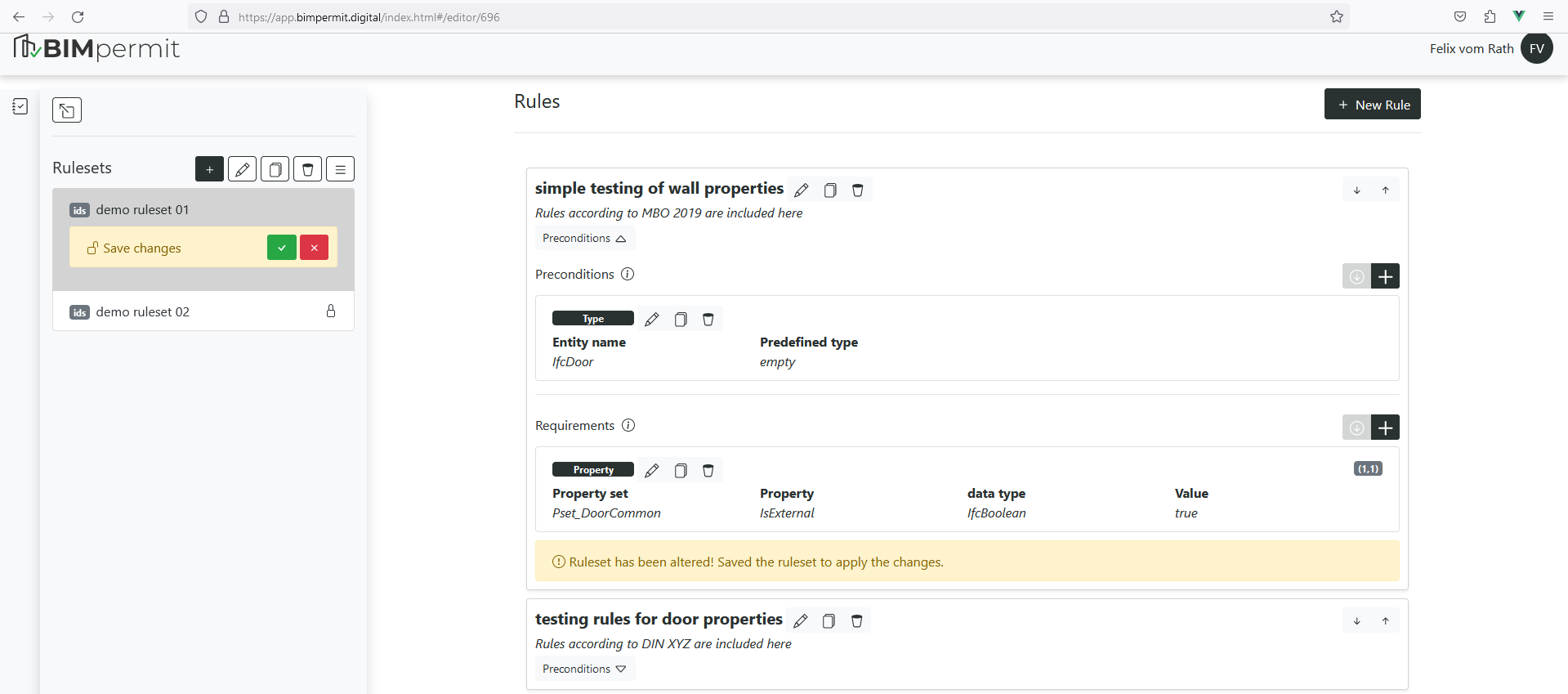1568x694 pixels.
Task: Click the lock icon on demo ruleset 02
Action: pos(331,311)
